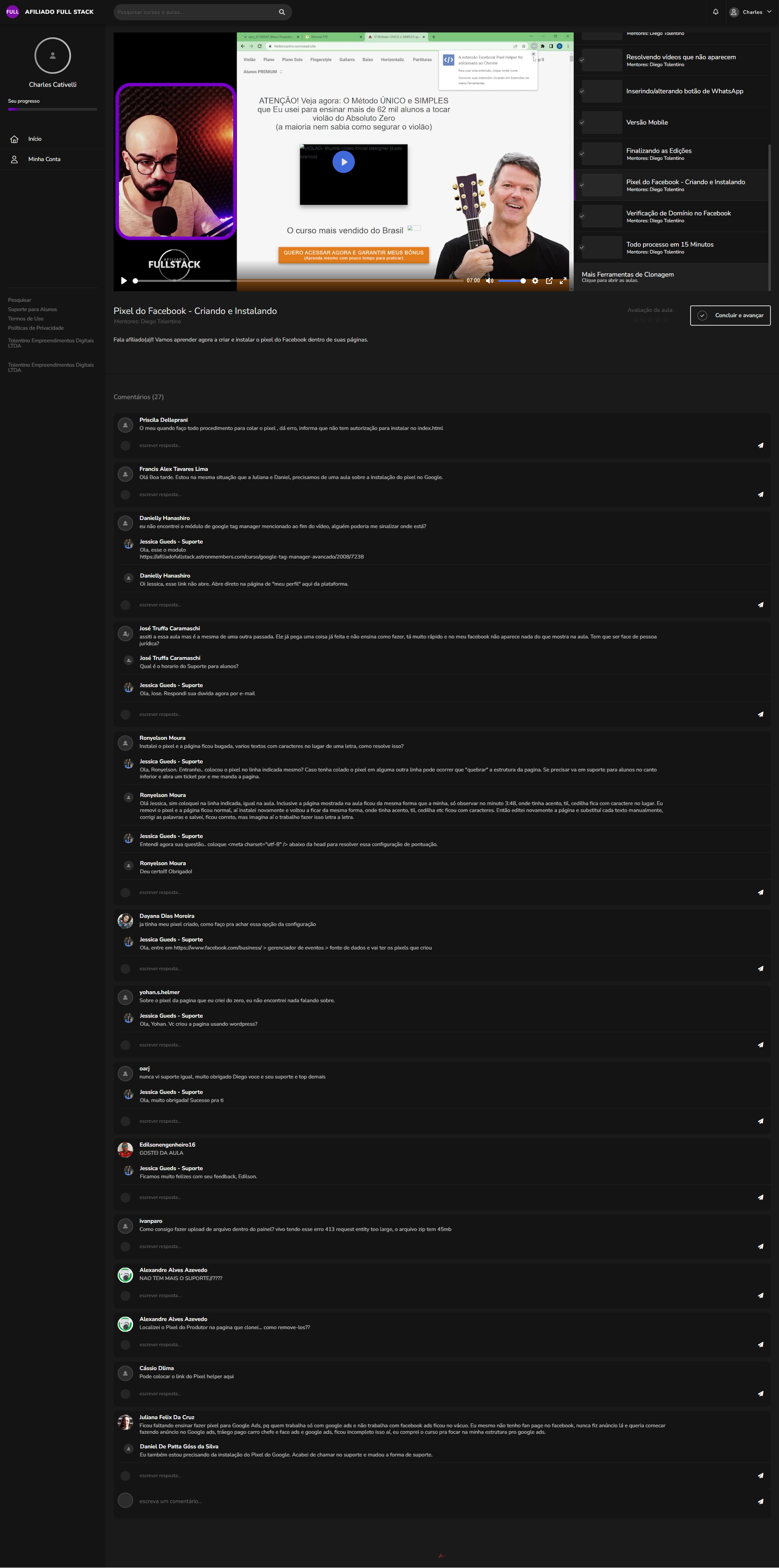Click the Início home icon
Image resolution: width=779 pixels, height=1568 pixels.
[14, 140]
